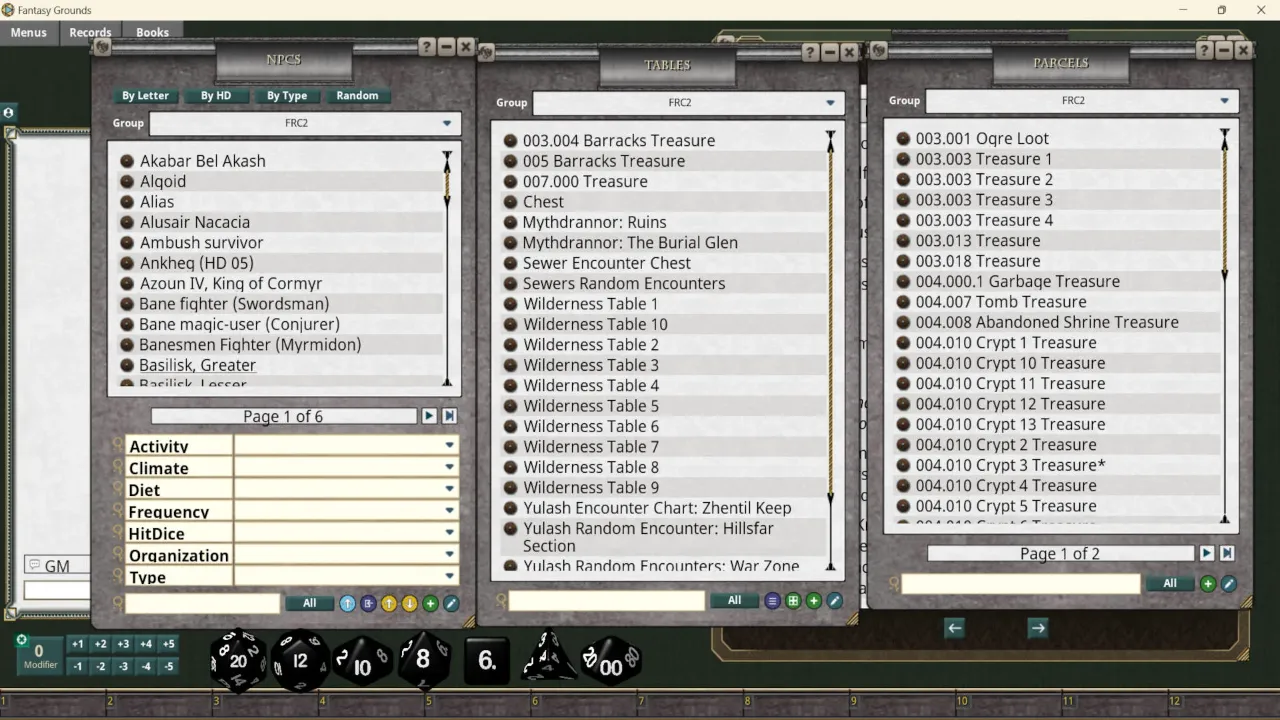Open help for the NPCs window
The height and width of the screenshot is (720, 1280).
coord(427,47)
